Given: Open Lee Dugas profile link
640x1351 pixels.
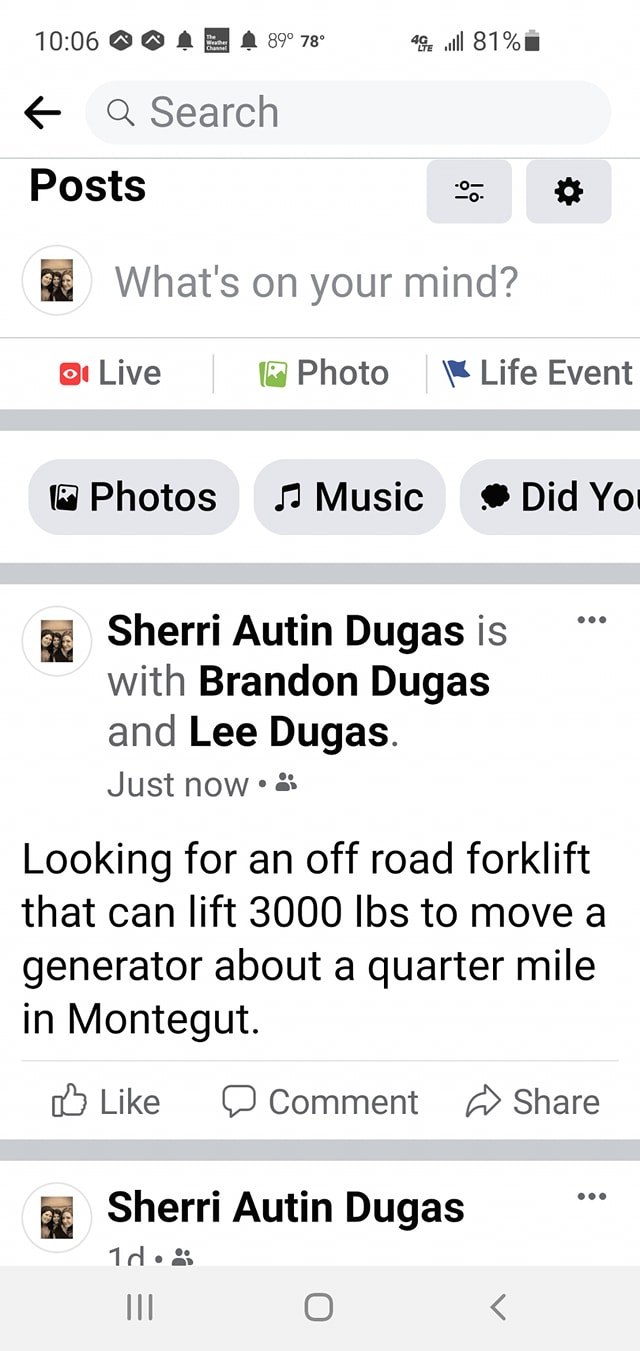Looking at the screenshot, I should 288,733.
